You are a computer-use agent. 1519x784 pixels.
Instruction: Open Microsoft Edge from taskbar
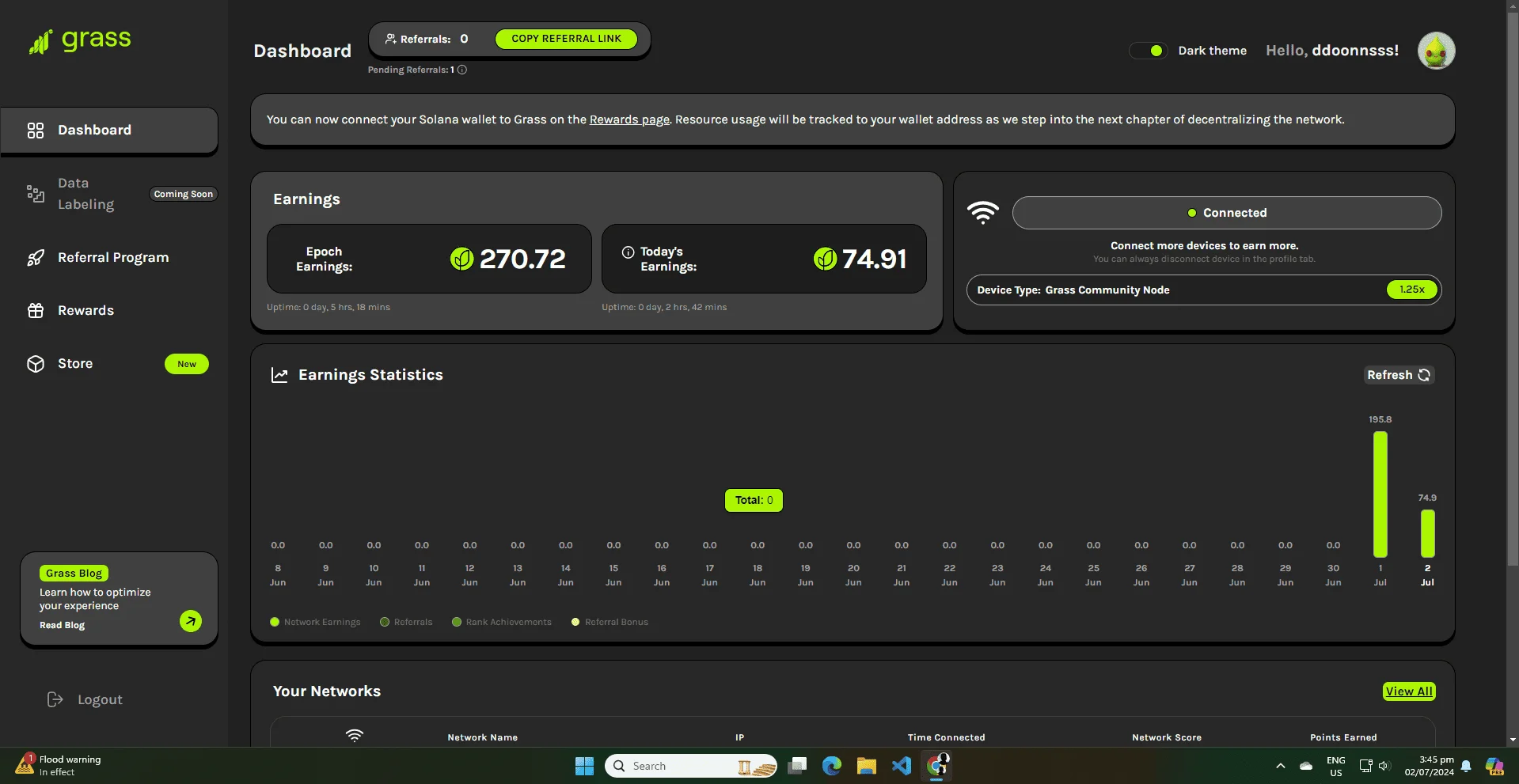click(831, 766)
